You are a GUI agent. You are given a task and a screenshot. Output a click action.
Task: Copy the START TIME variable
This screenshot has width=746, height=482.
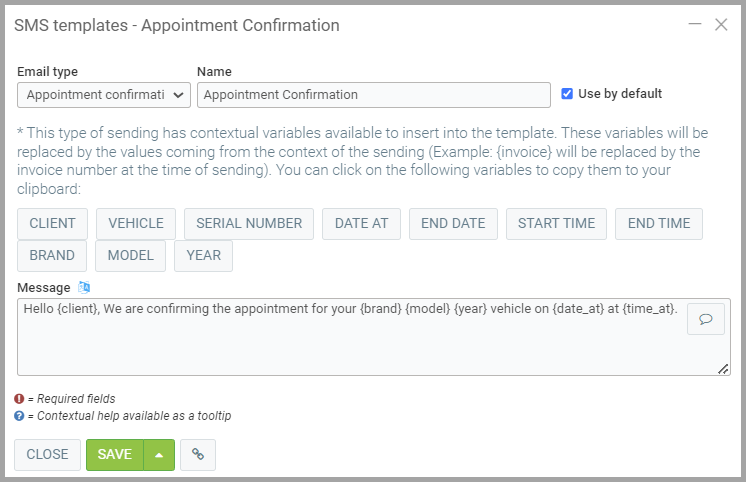coord(556,224)
